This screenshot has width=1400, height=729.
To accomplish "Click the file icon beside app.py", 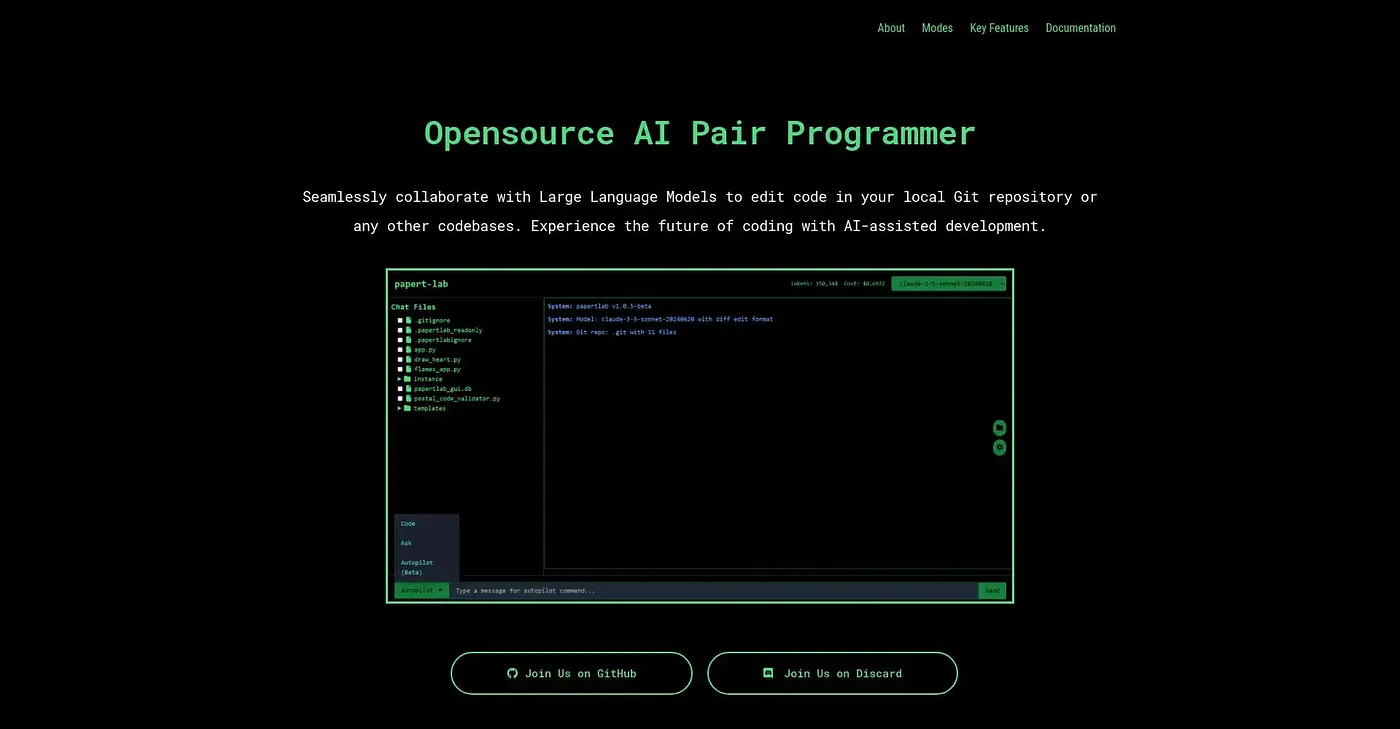I will [408, 350].
